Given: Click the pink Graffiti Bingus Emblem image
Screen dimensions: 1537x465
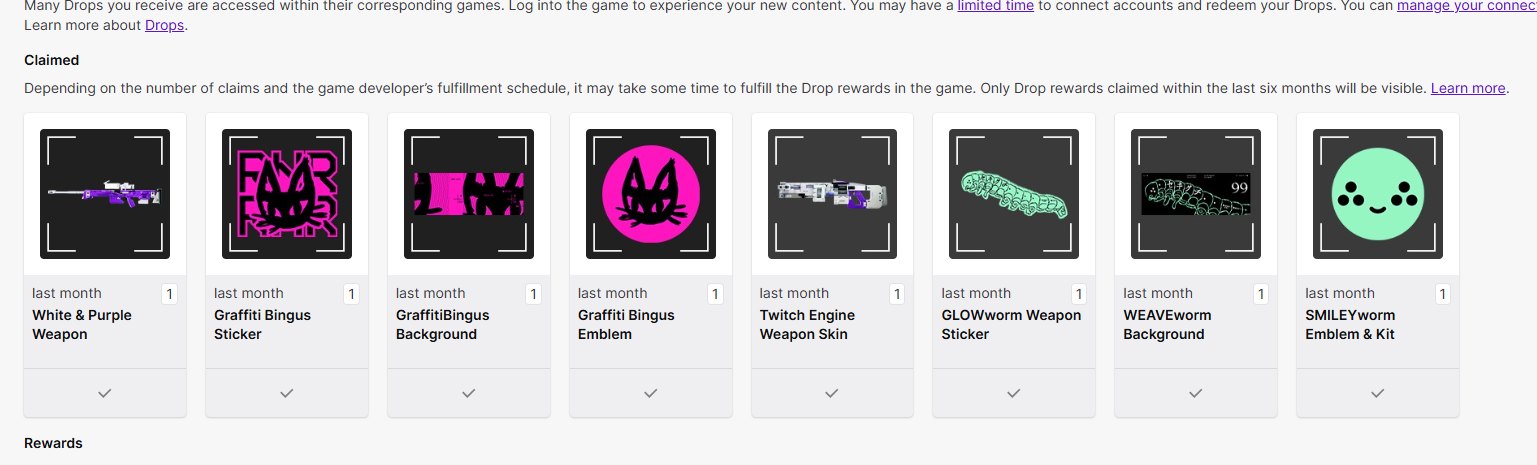Looking at the screenshot, I should tap(651, 194).
